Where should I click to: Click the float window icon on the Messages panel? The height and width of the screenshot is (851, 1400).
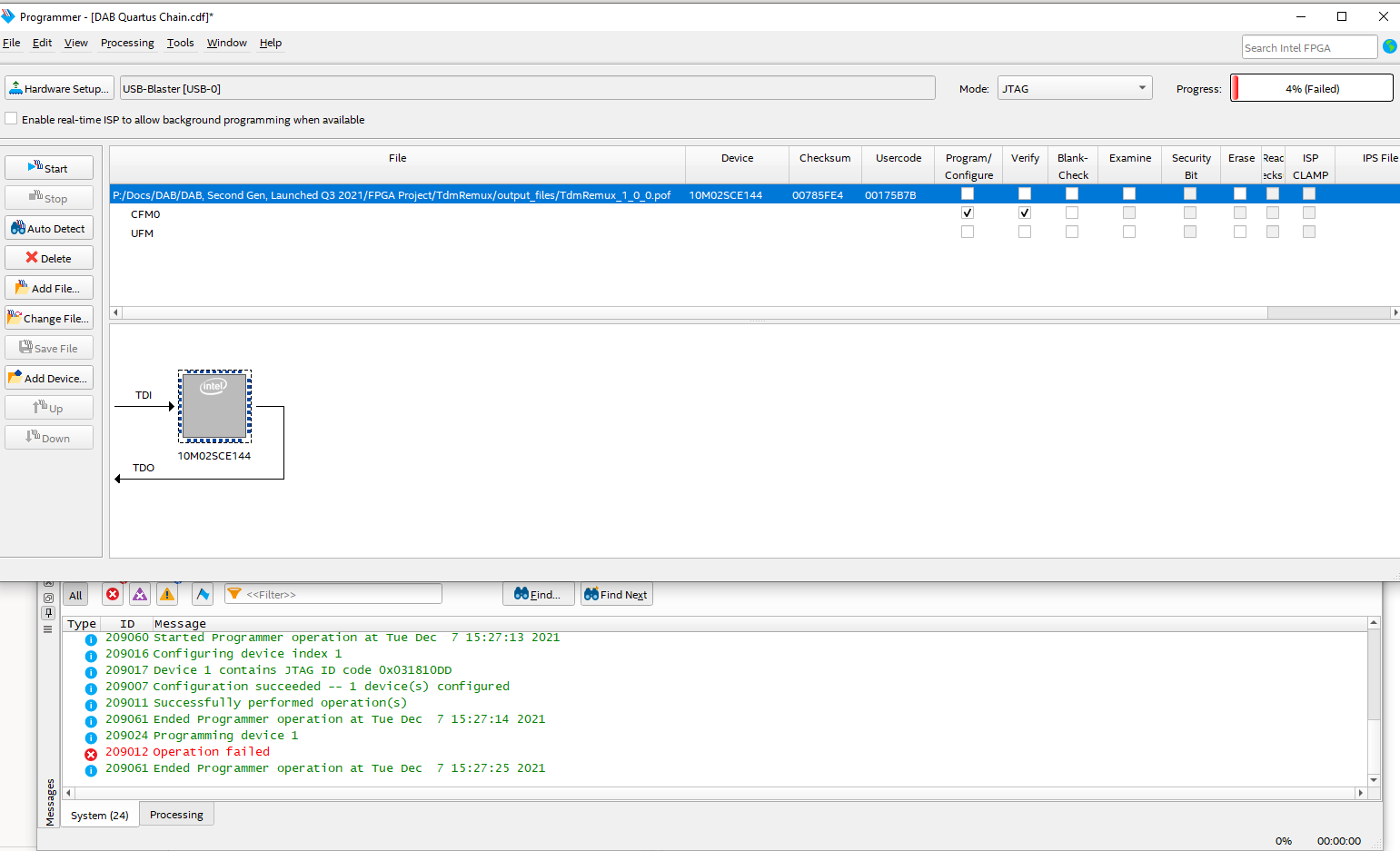click(x=49, y=598)
